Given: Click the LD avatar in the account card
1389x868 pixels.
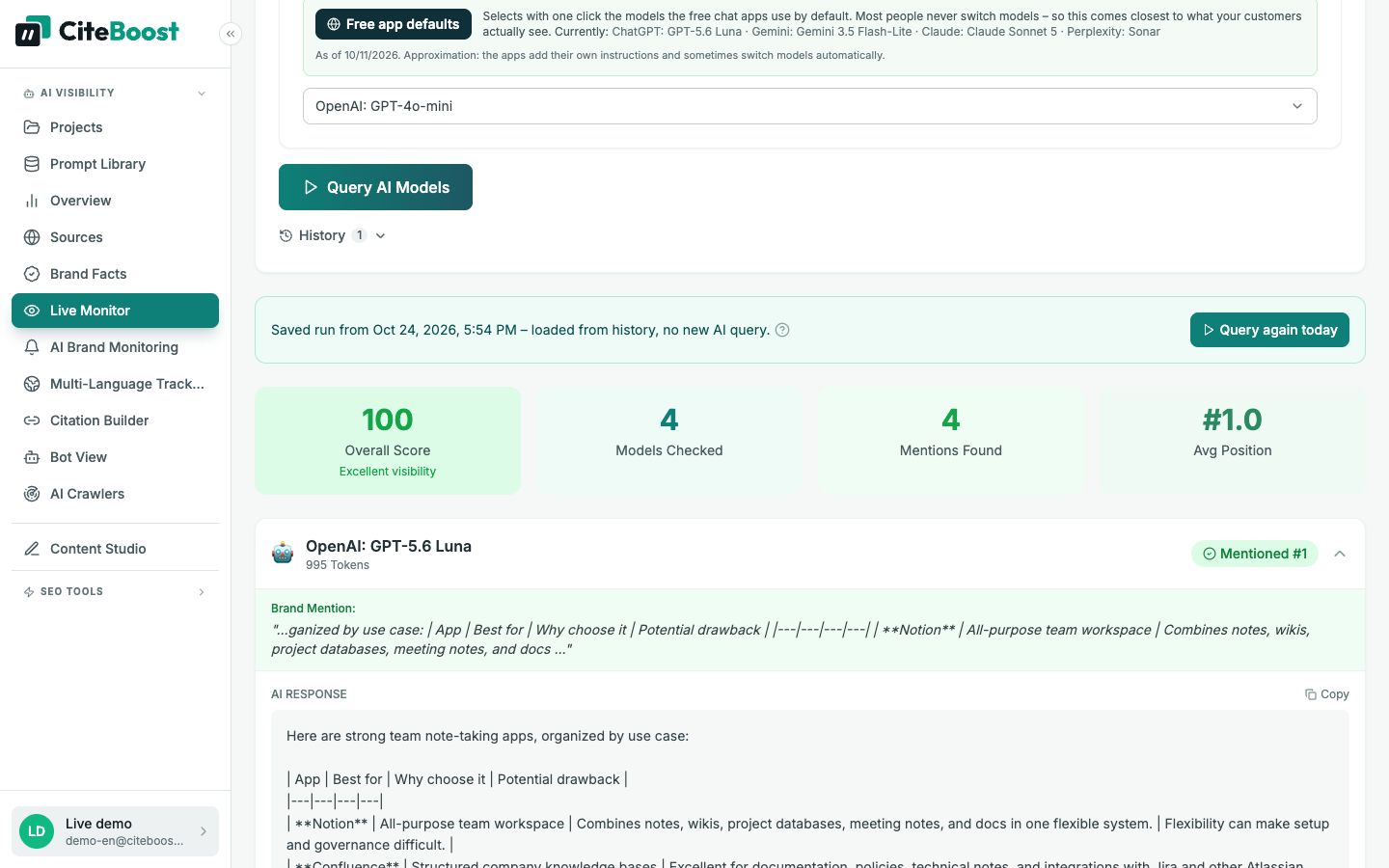Looking at the screenshot, I should [37, 831].
